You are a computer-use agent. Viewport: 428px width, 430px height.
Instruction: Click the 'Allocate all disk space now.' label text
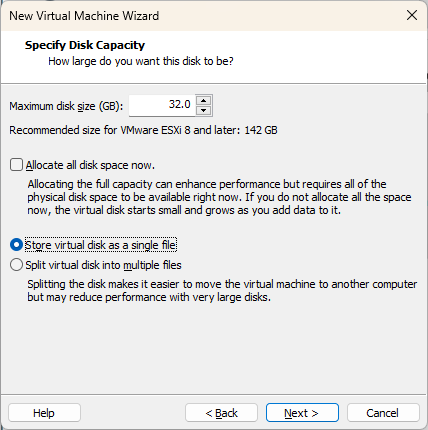[90, 165]
